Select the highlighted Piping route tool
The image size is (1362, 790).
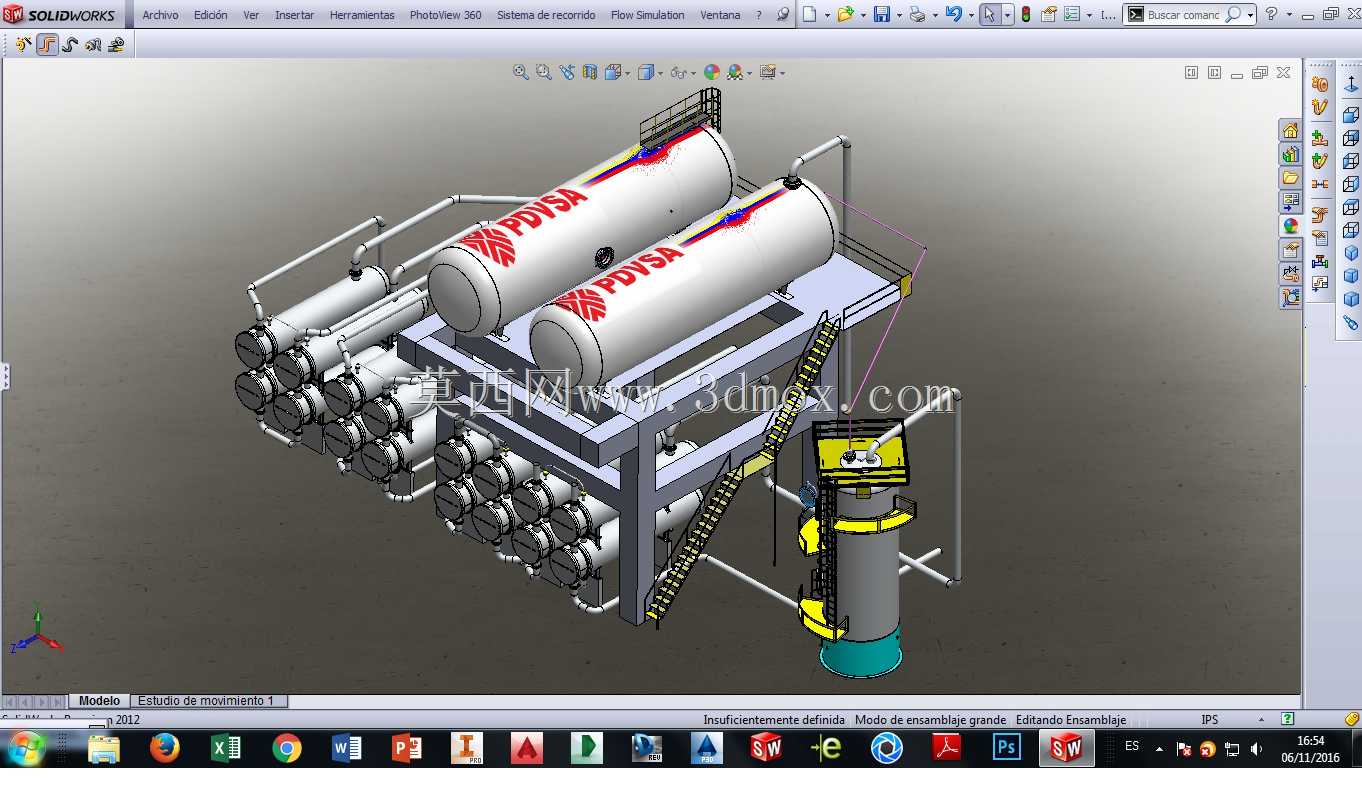pos(47,44)
